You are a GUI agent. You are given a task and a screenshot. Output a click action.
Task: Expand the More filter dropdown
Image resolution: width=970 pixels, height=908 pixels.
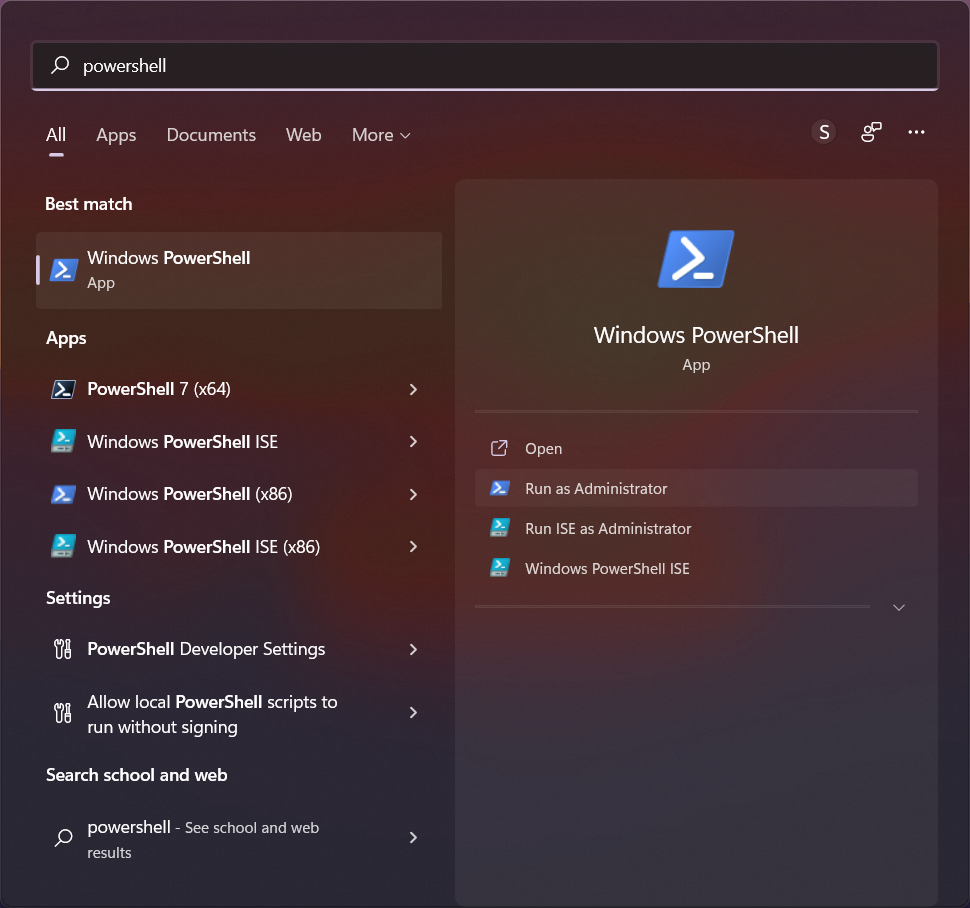380,134
